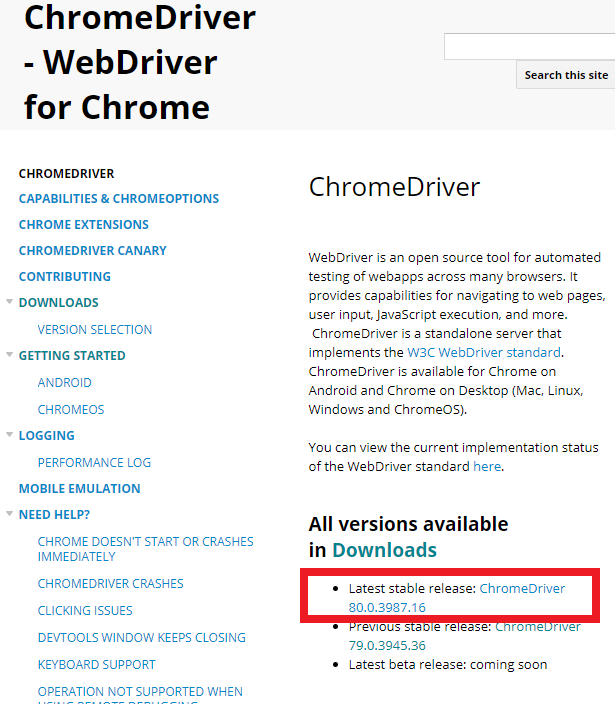Image resolution: width=615 pixels, height=704 pixels.
Task: Collapse the Logging section triangle
Action: click(9, 435)
